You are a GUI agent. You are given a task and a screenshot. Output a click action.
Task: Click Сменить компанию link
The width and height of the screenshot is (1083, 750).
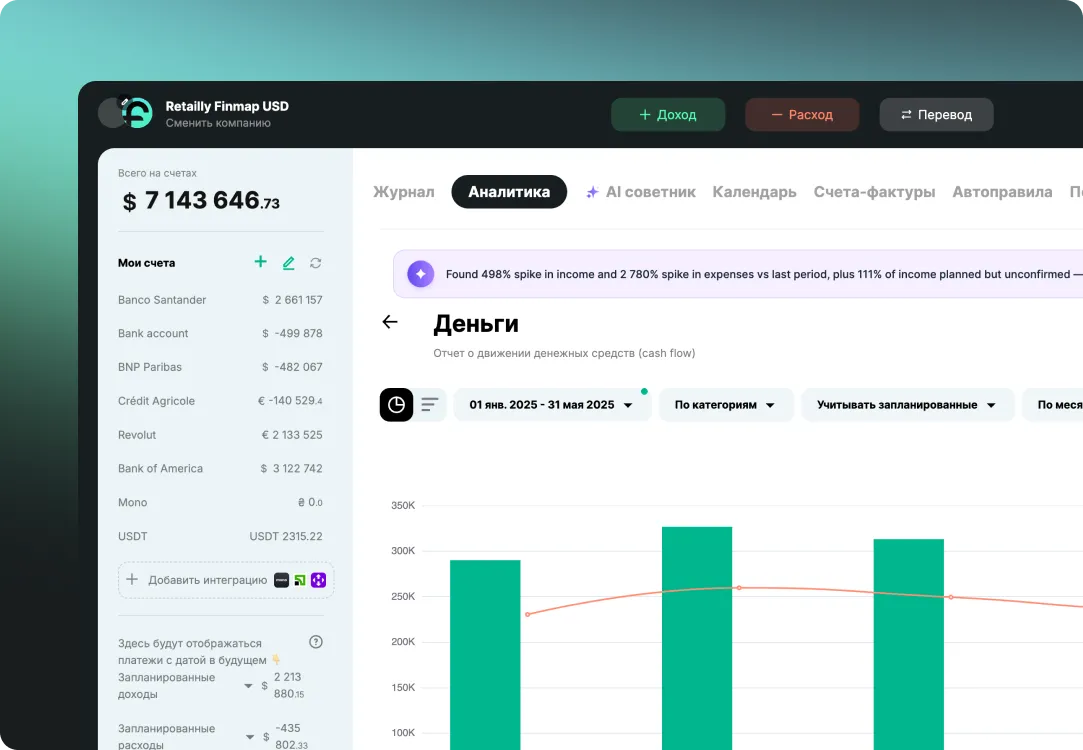click(x=218, y=123)
